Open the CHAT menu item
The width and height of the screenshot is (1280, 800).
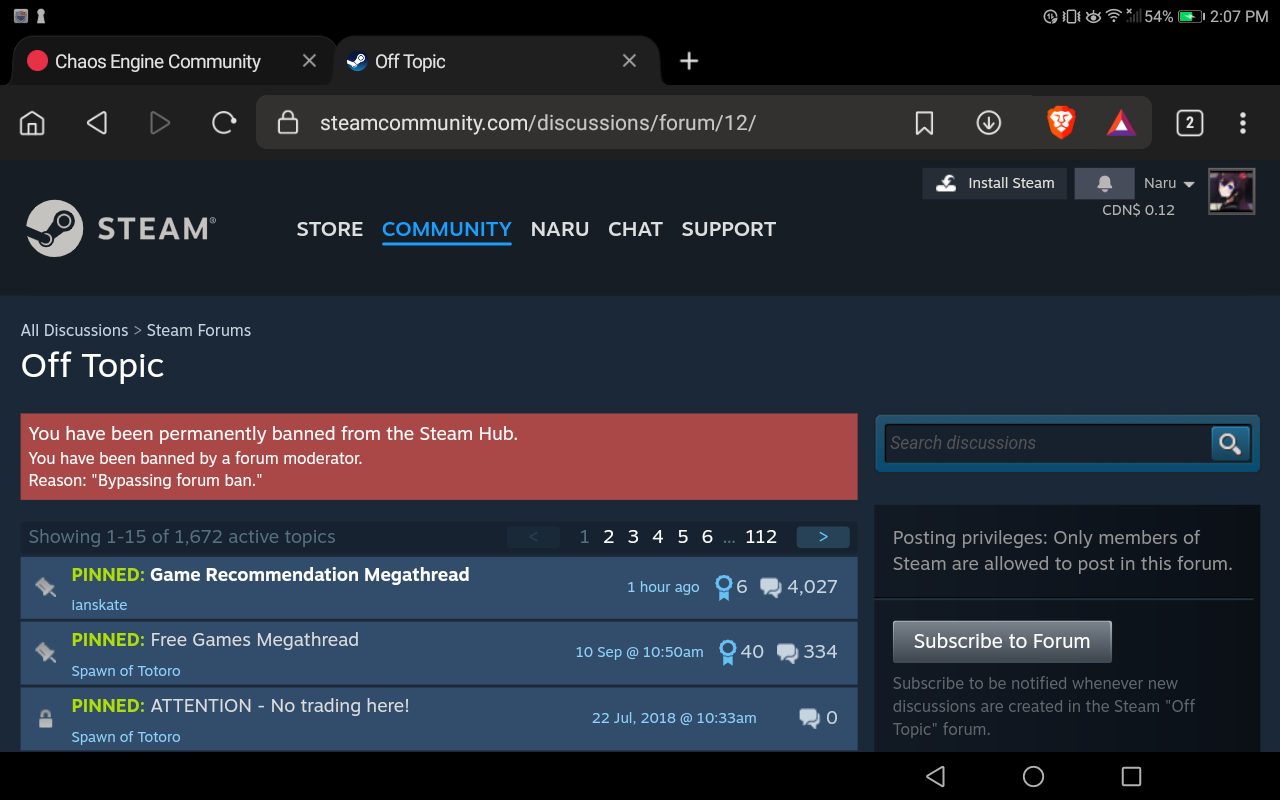pos(635,229)
